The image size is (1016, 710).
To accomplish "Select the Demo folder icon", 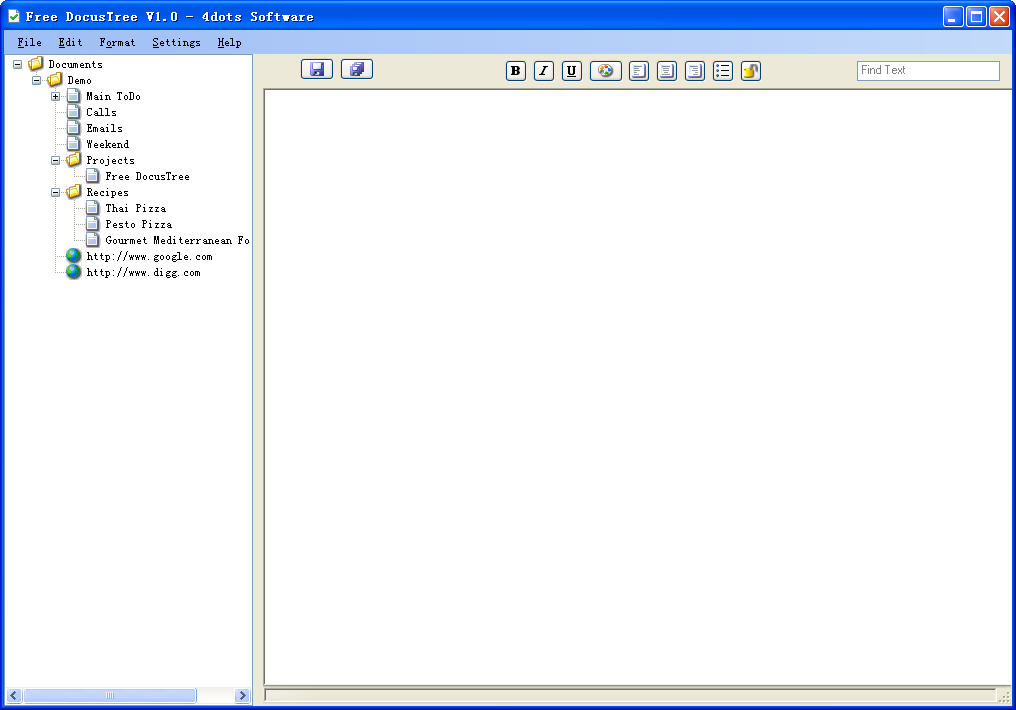I will [54, 80].
